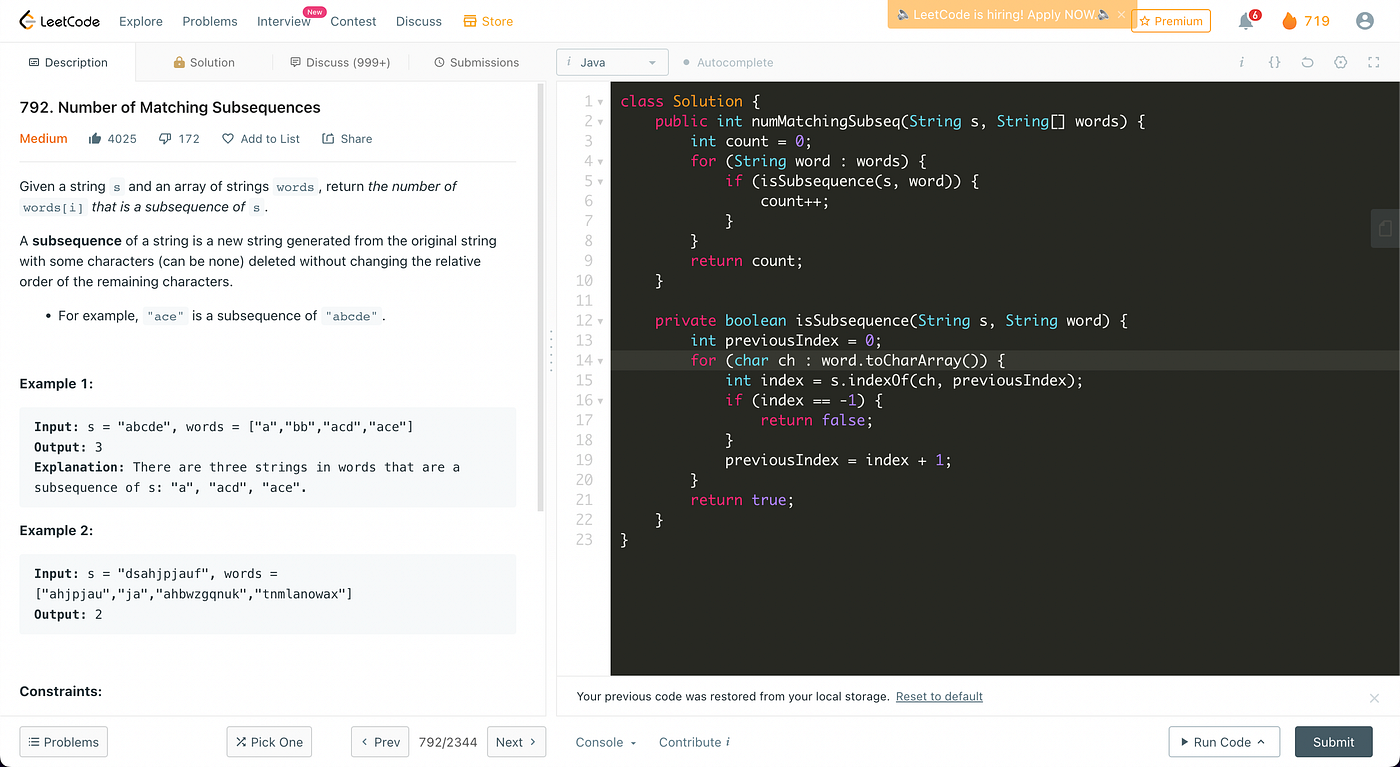Collapse the class Solution fold arrow
The image size is (1400, 767).
coord(600,102)
